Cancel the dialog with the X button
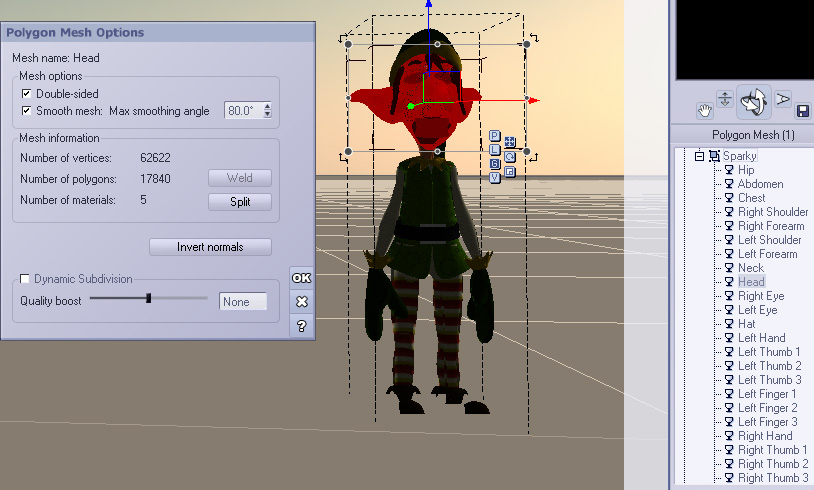The height and width of the screenshot is (490, 814). point(302,302)
